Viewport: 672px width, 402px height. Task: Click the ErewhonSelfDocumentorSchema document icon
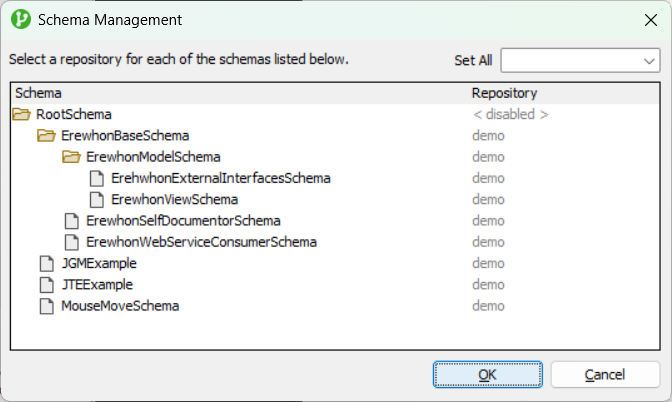[x=70, y=220]
